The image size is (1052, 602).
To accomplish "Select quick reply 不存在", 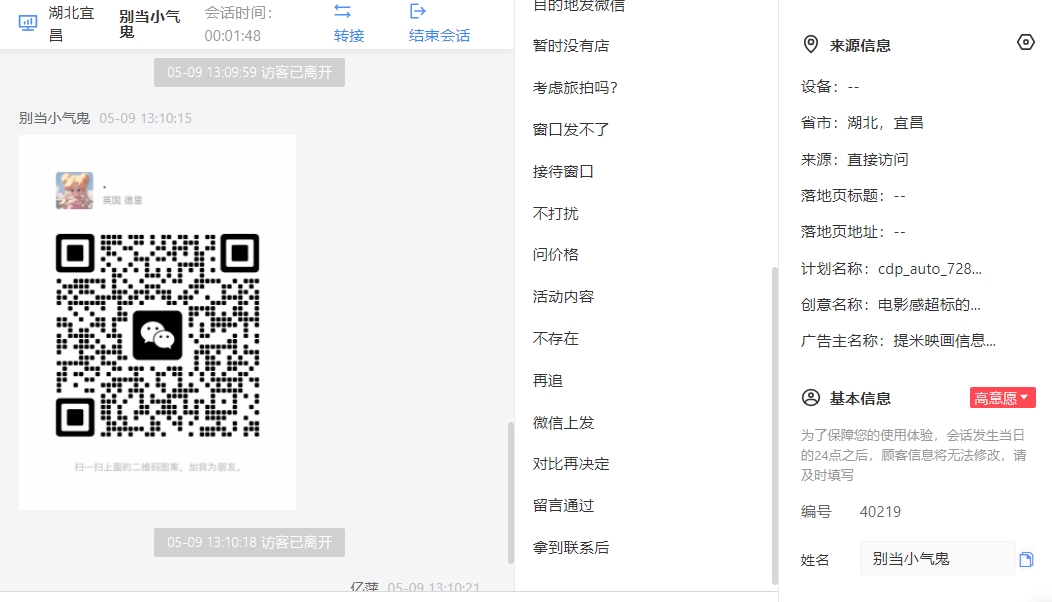I will 556,338.
